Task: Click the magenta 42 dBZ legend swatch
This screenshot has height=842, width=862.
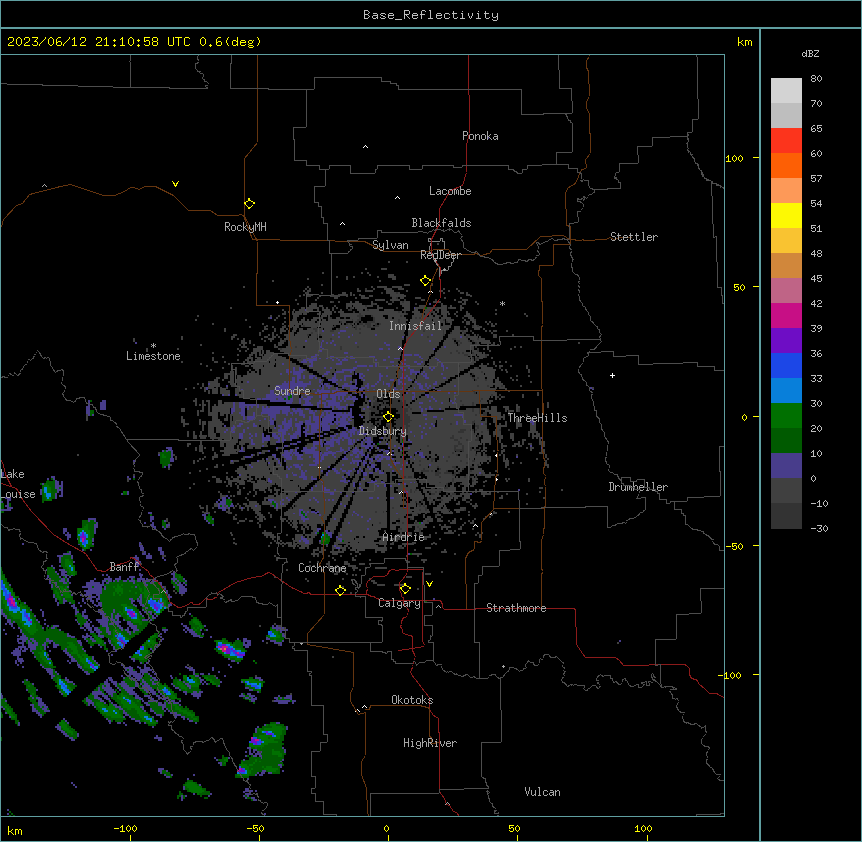Action: pos(786,315)
